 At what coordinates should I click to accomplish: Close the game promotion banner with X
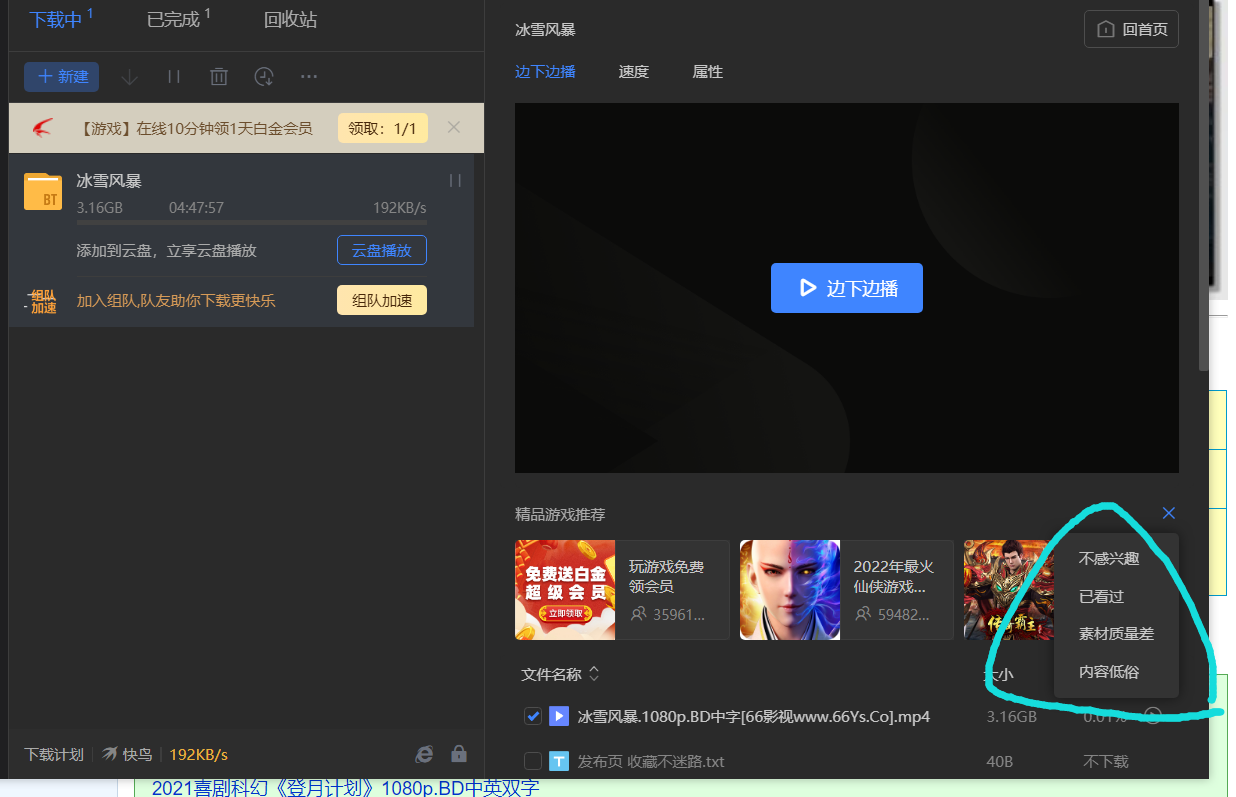tap(453, 127)
